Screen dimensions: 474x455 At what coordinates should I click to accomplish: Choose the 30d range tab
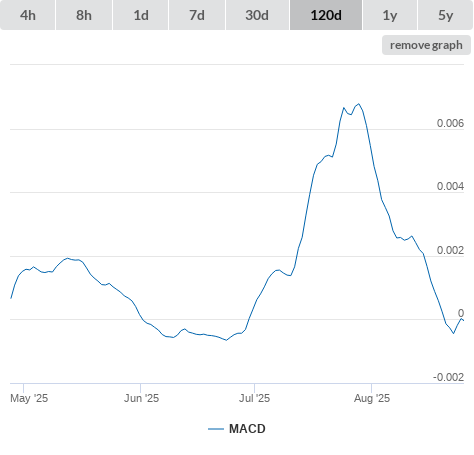(x=257, y=15)
